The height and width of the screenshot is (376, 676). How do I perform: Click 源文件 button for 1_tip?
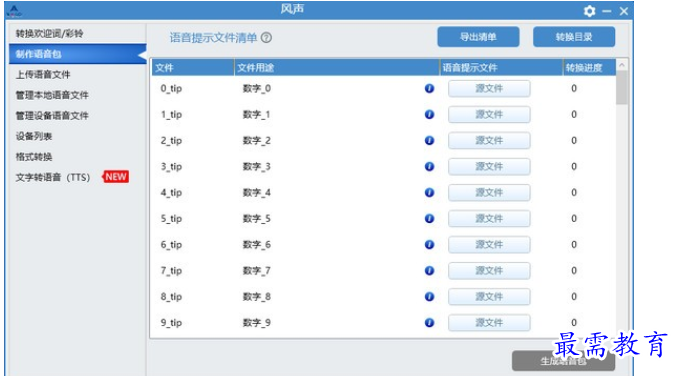489,114
